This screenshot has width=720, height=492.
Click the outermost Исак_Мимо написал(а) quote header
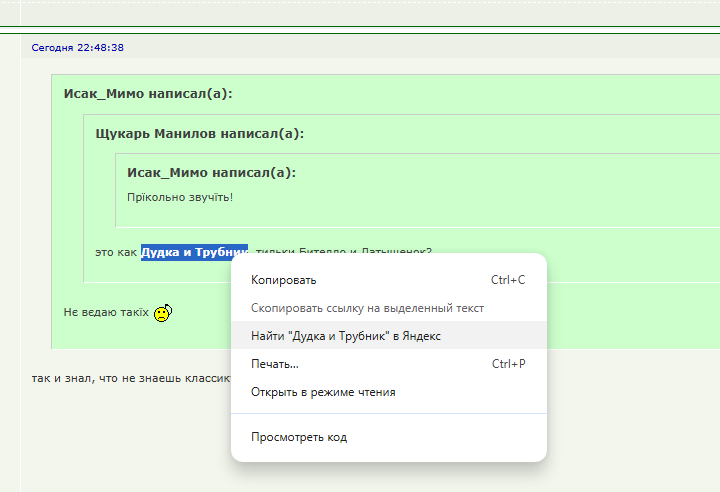[147, 94]
